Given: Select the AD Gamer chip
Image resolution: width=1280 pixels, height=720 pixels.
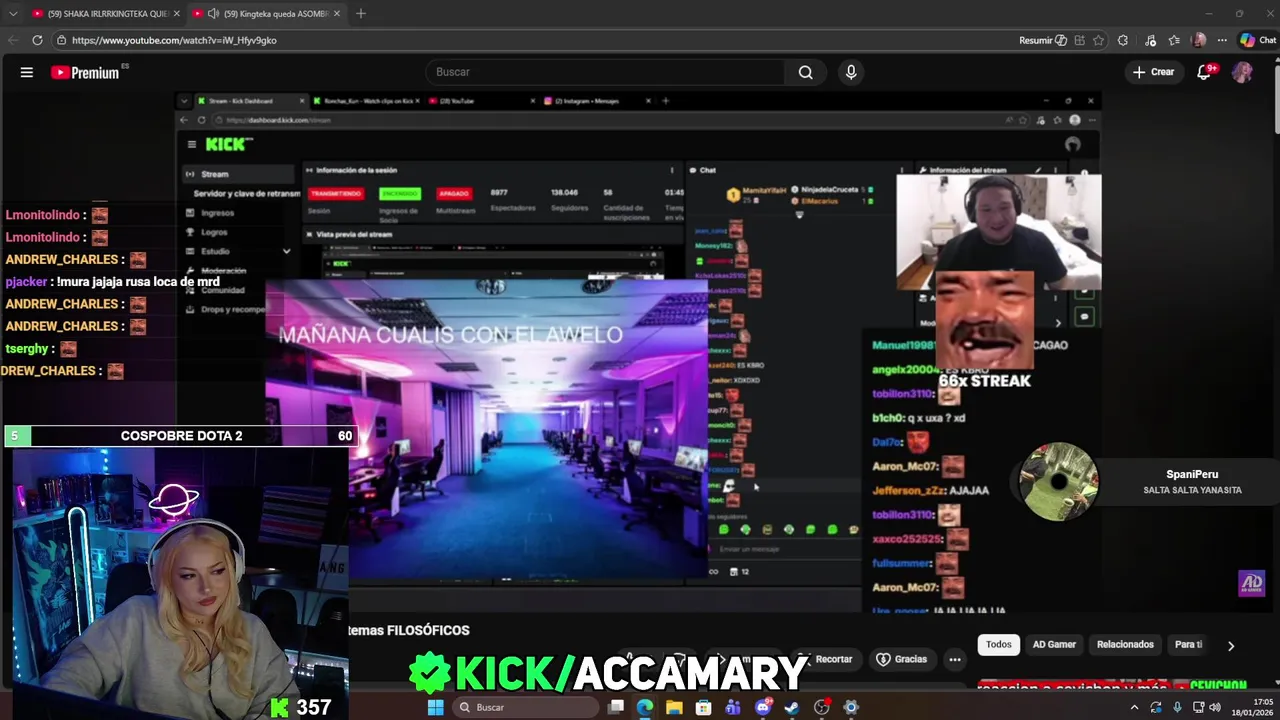Looking at the screenshot, I should [1054, 644].
